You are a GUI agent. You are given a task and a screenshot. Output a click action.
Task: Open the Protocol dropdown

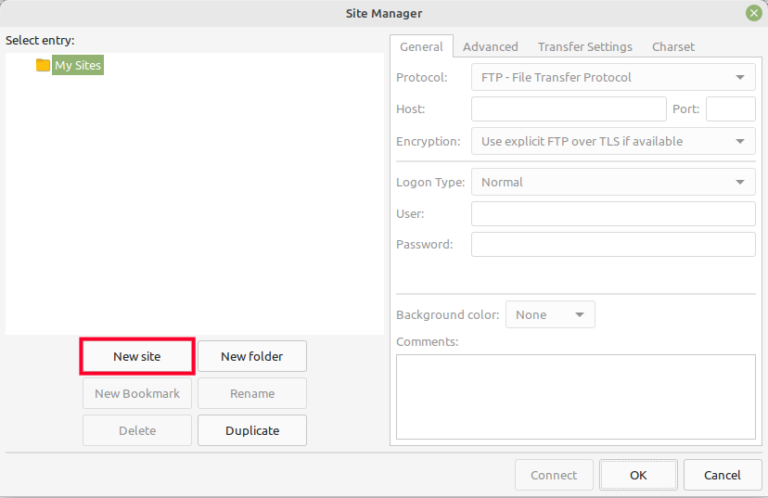click(x=613, y=77)
